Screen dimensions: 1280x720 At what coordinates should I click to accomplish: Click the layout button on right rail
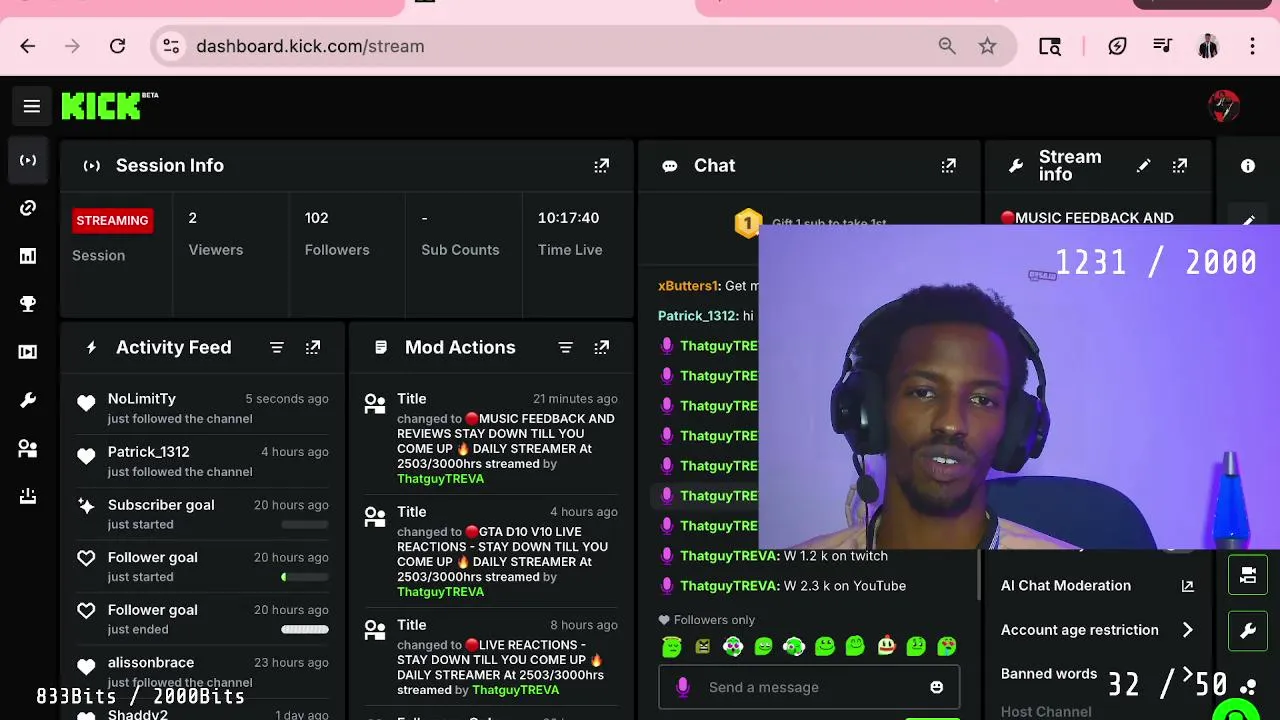tap(1248, 575)
